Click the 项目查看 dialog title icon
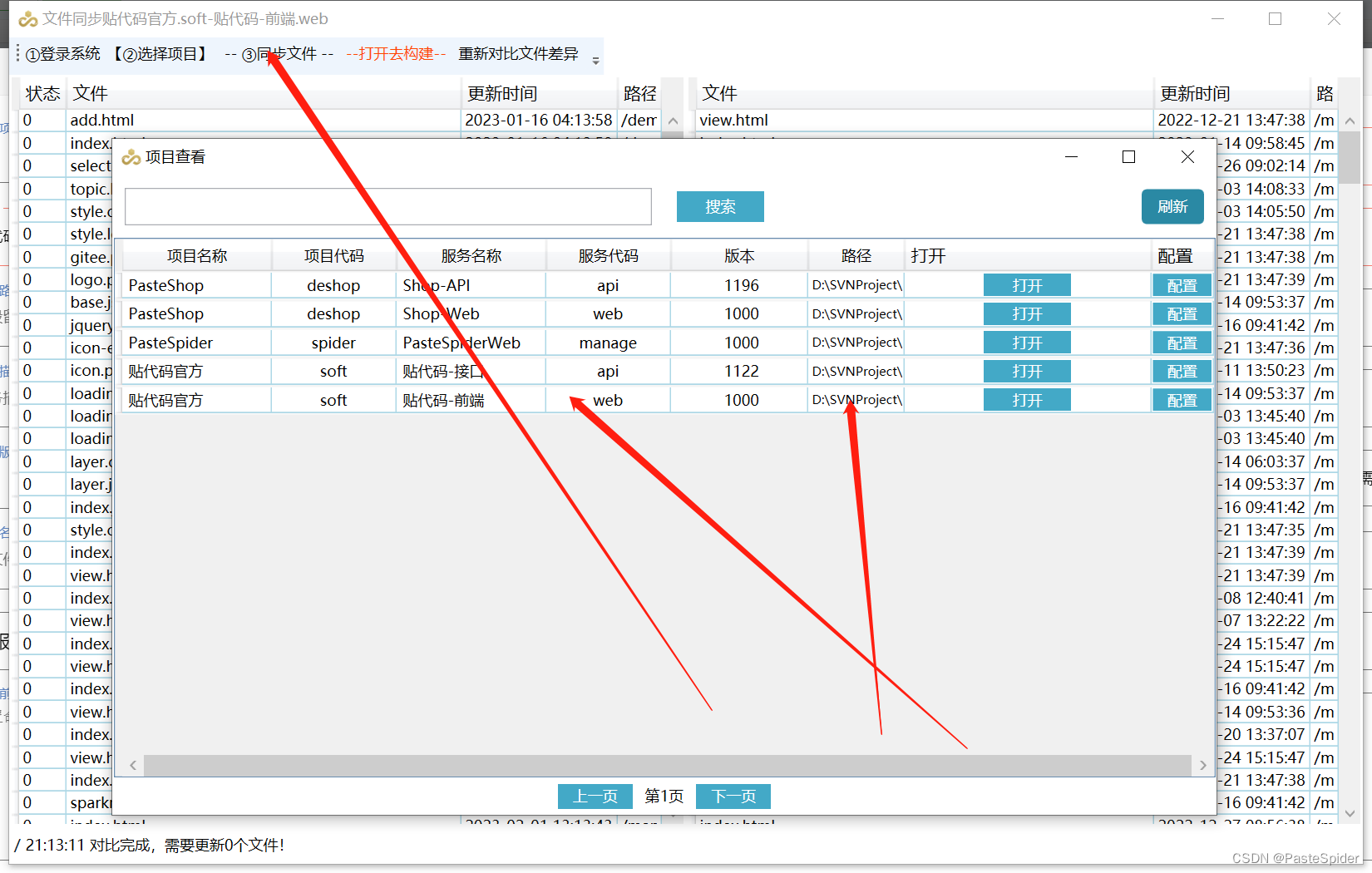This screenshot has width=1372, height=873. [x=131, y=157]
